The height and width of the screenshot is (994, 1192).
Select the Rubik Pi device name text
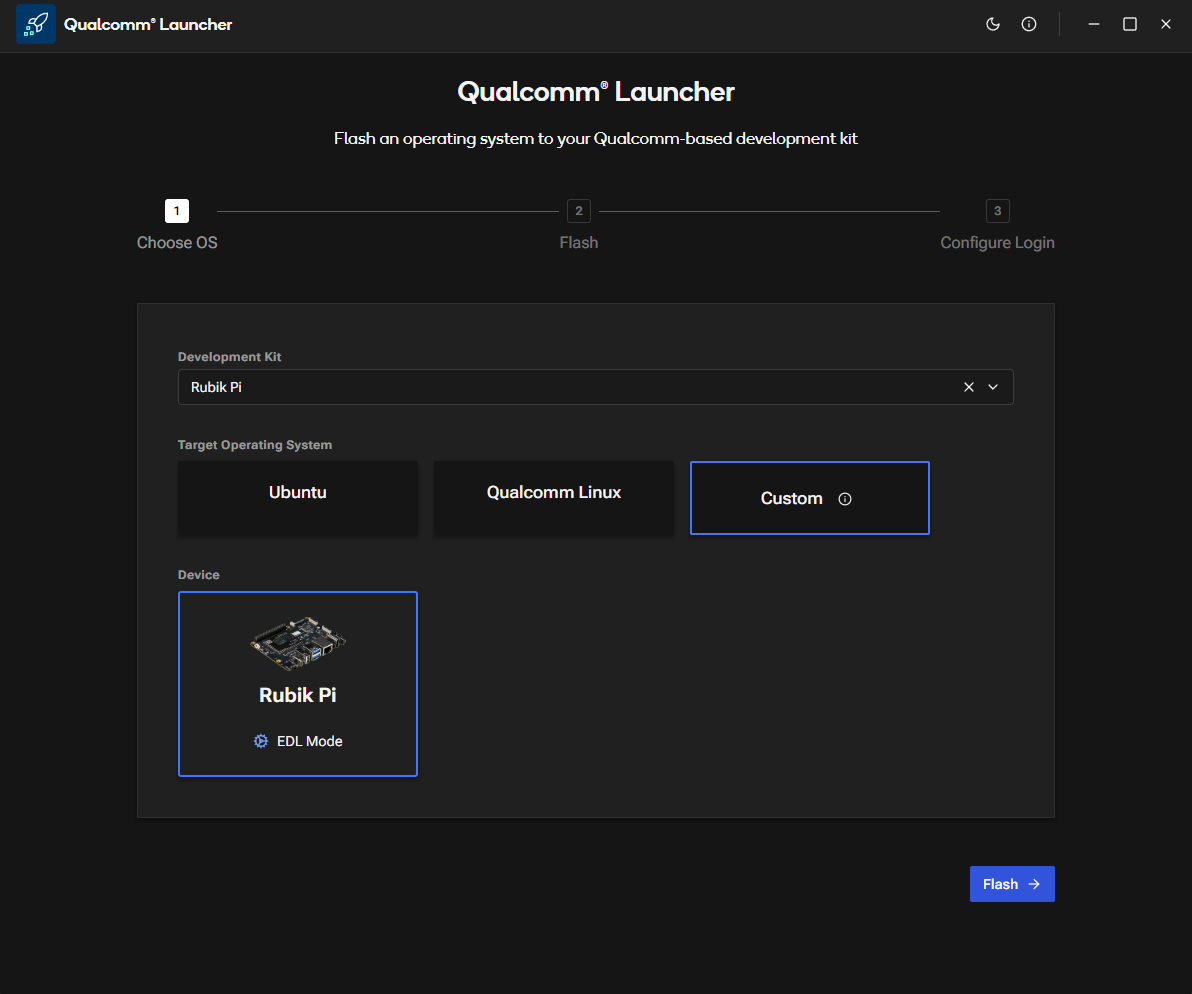tap(298, 695)
